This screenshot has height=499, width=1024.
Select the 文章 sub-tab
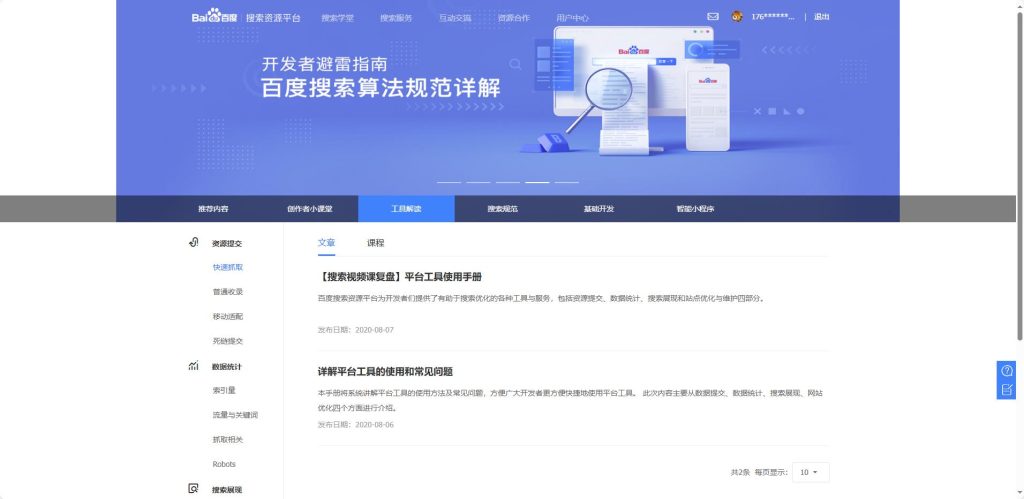[327, 243]
